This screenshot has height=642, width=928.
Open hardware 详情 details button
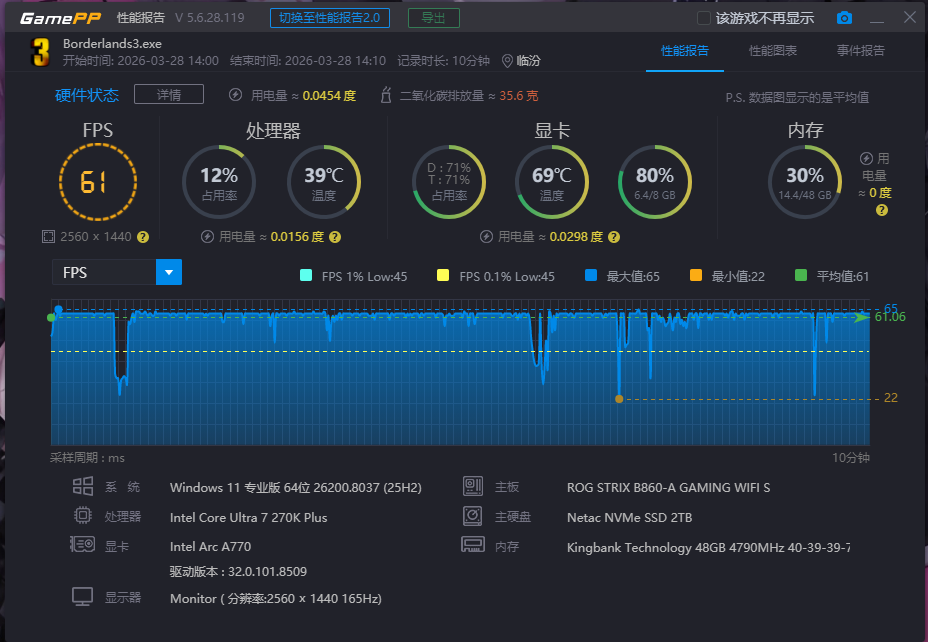[x=169, y=94]
